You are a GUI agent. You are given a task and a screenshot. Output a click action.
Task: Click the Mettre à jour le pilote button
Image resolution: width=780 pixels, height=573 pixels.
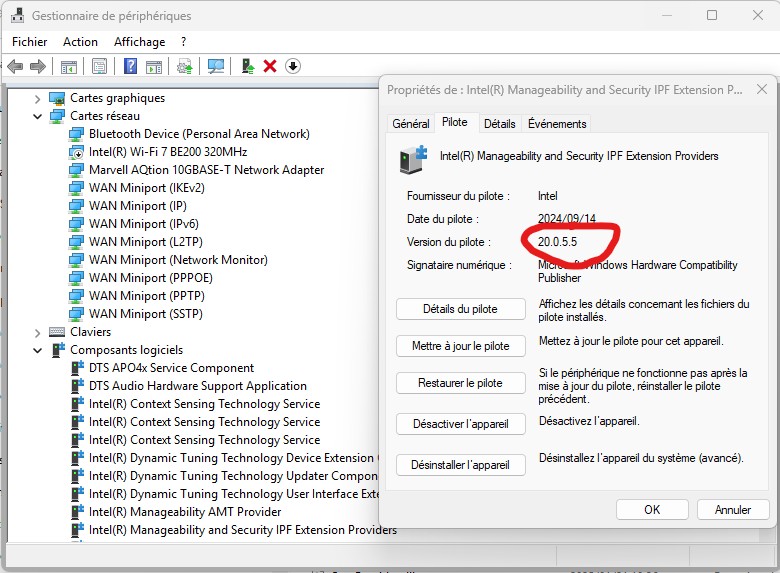[460, 346]
